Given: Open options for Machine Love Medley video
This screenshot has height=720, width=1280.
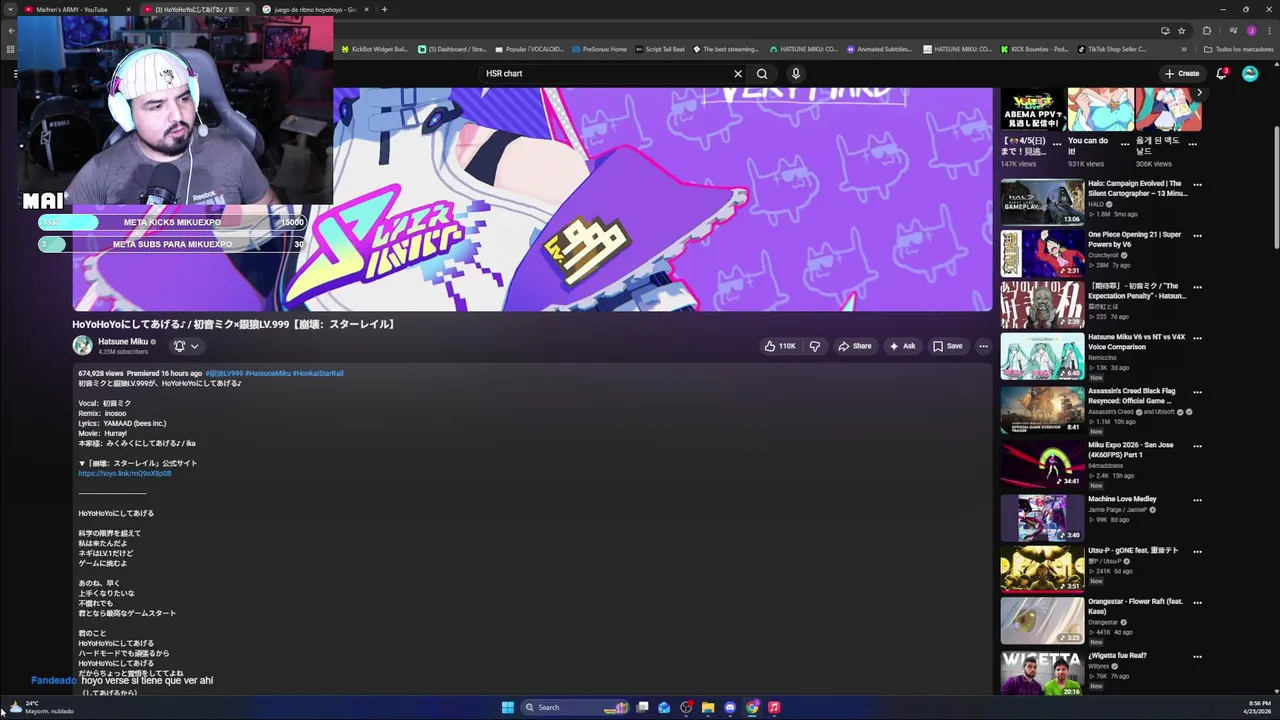Looking at the screenshot, I should pos(1197,500).
